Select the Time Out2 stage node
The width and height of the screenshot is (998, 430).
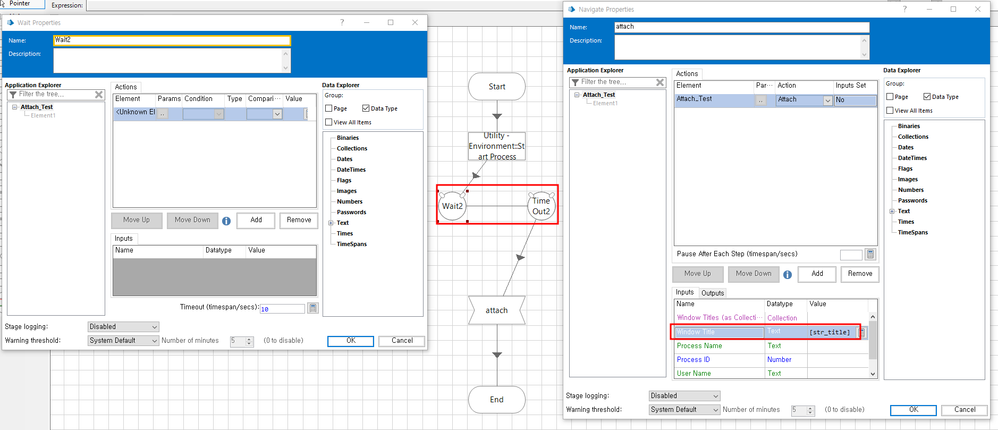tap(541, 206)
